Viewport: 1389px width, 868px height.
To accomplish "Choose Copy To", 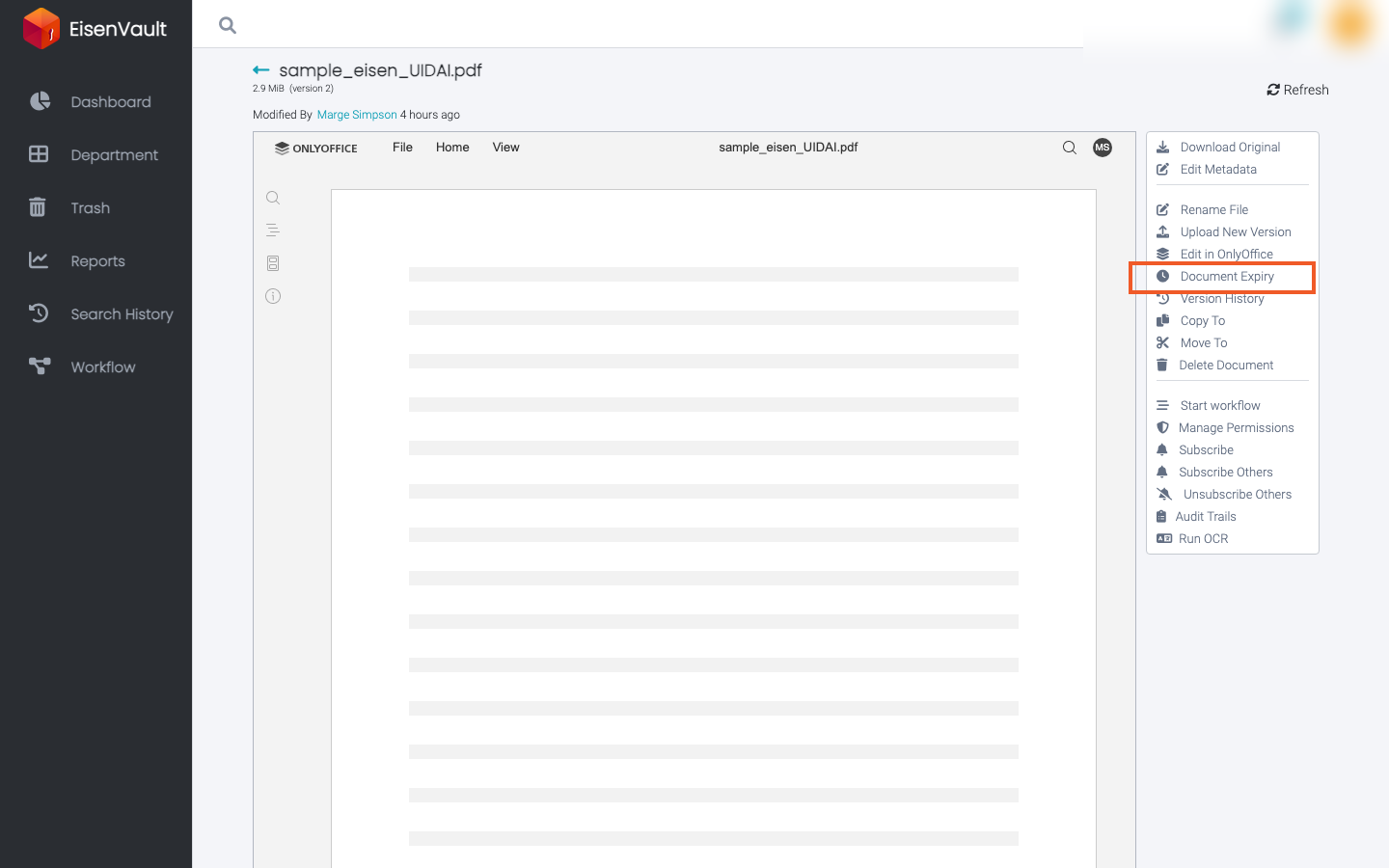I will 1203,320.
